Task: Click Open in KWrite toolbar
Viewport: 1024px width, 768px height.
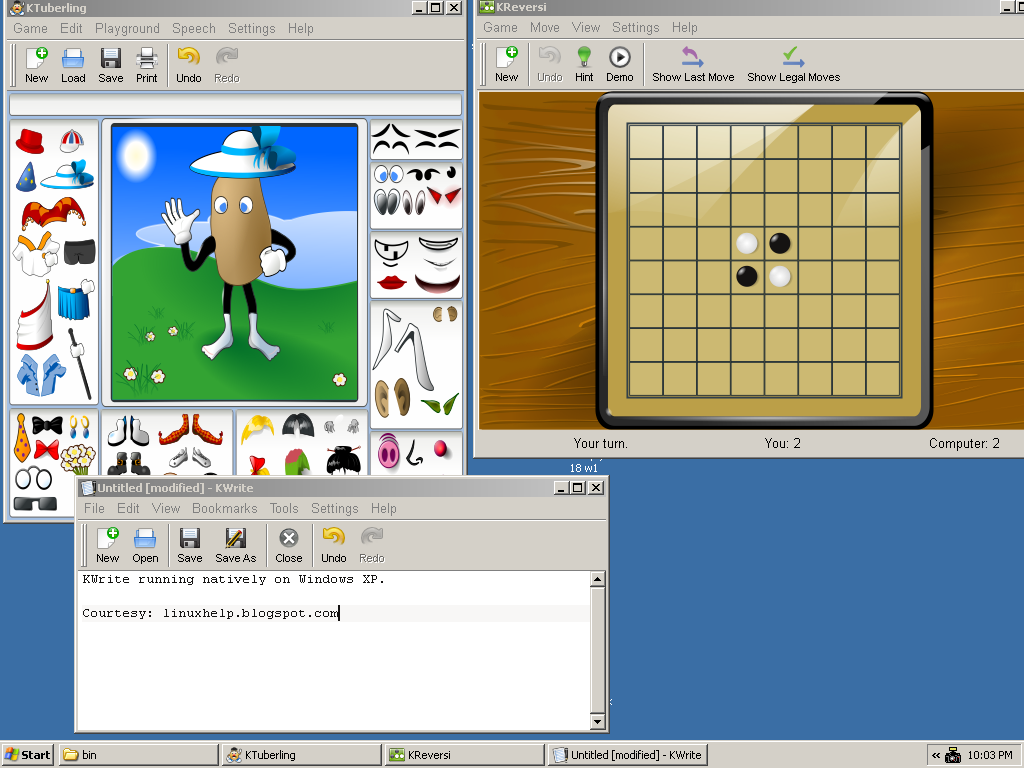Action: [x=145, y=546]
